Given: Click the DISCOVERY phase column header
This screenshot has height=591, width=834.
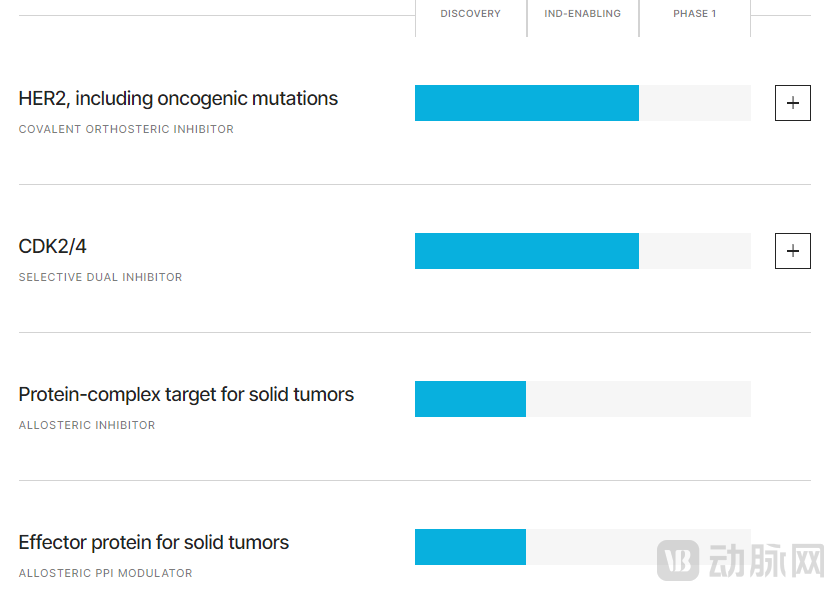Looking at the screenshot, I should [x=470, y=14].
